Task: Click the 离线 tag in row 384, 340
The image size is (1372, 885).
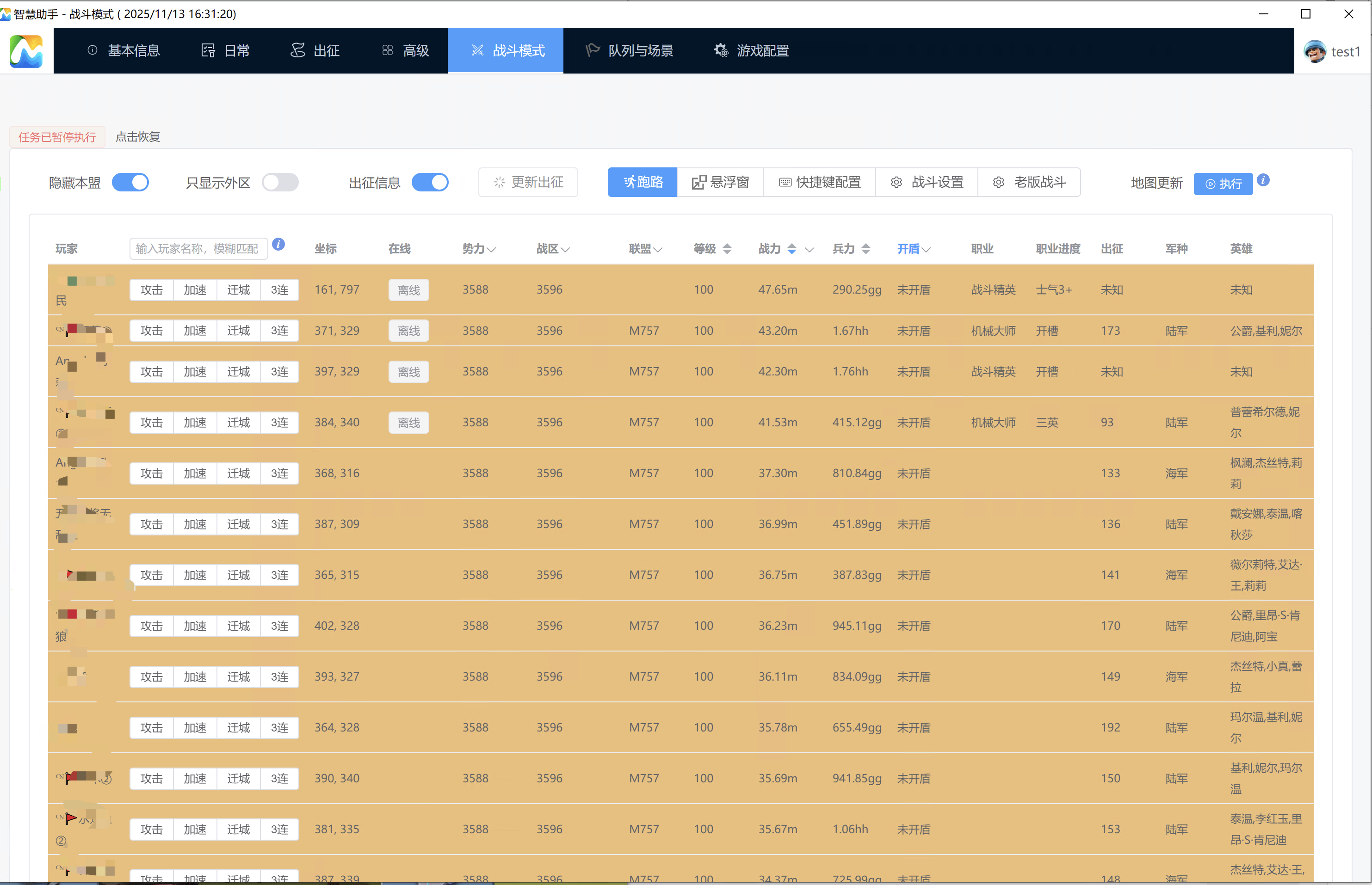Action: pos(408,423)
